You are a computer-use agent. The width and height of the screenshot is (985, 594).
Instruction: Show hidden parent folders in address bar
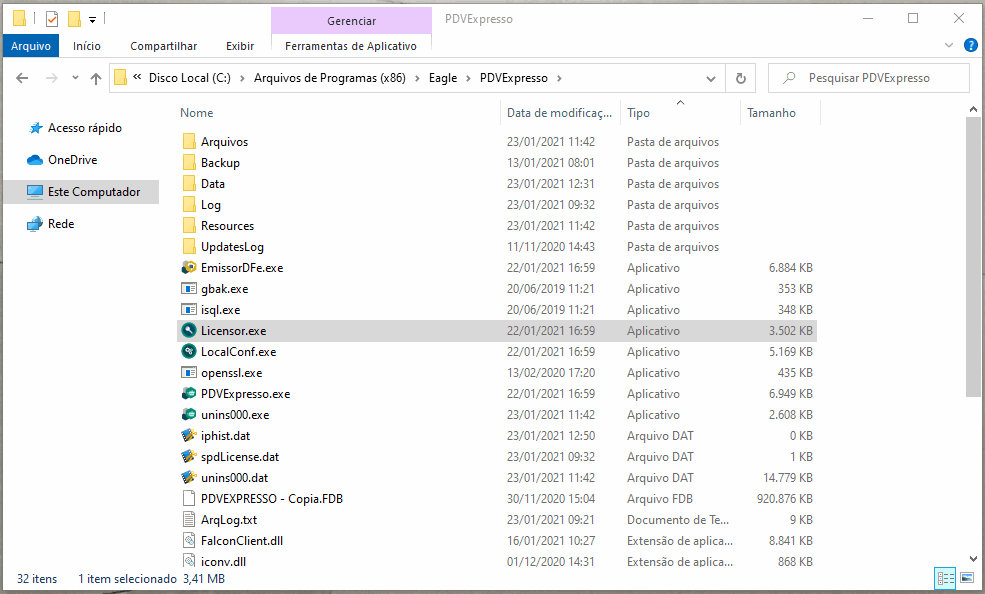(137, 77)
